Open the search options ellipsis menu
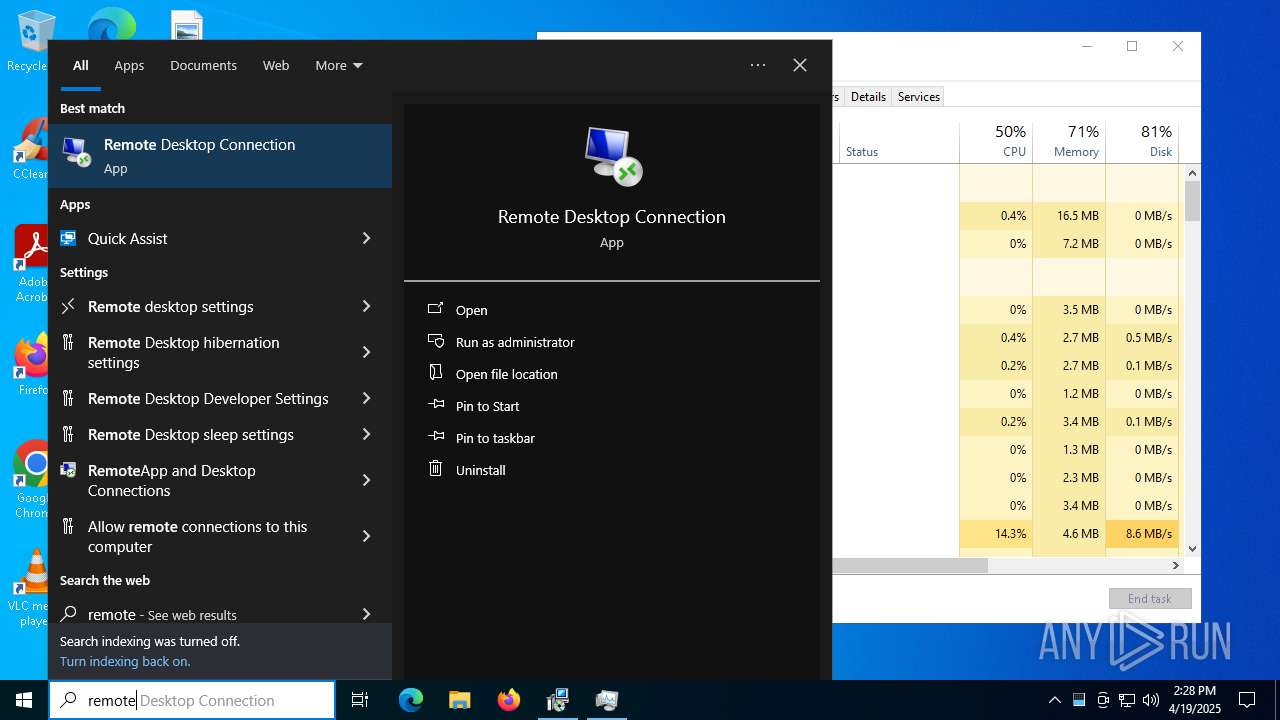The width and height of the screenshot is (1280, 720). pyautogui.click(x=758, y=65)
